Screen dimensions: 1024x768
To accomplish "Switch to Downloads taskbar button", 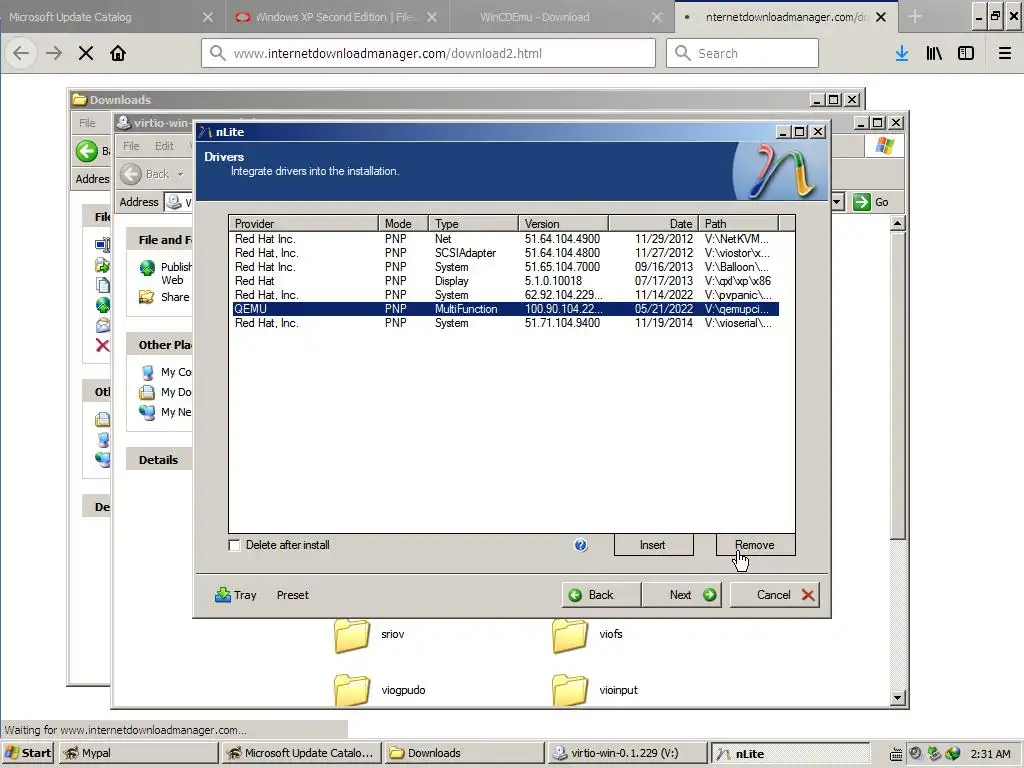I will [x=464, y=753].
